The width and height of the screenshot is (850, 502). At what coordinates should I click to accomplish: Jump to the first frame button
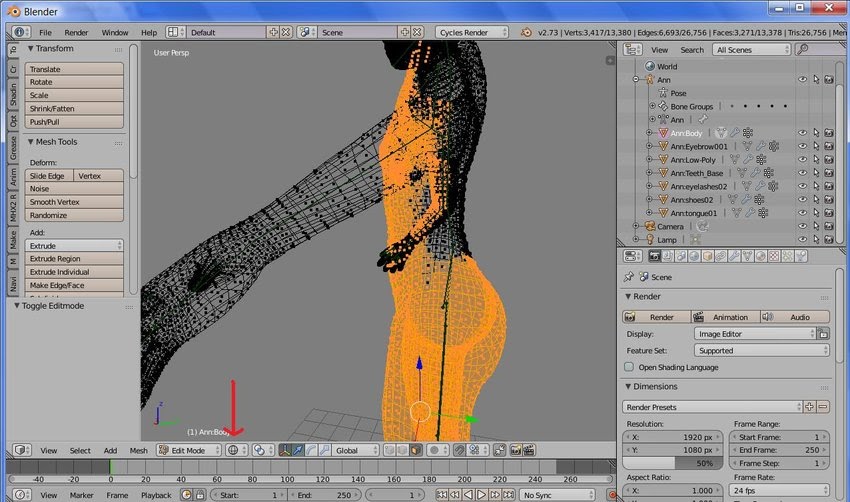click(x=441, y=494)
